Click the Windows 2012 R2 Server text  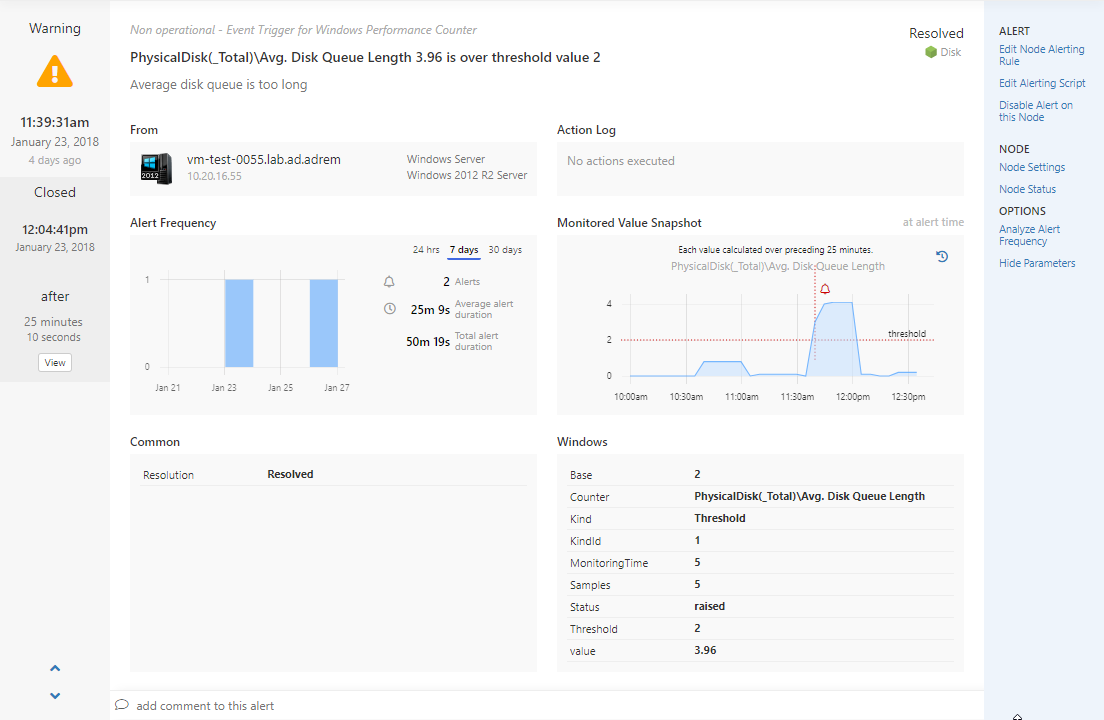467,175
